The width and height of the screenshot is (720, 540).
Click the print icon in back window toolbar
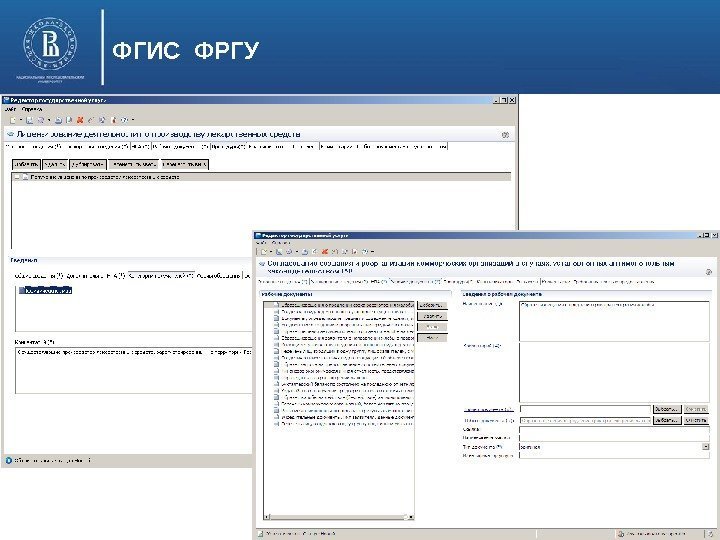[x=58, y=120]
